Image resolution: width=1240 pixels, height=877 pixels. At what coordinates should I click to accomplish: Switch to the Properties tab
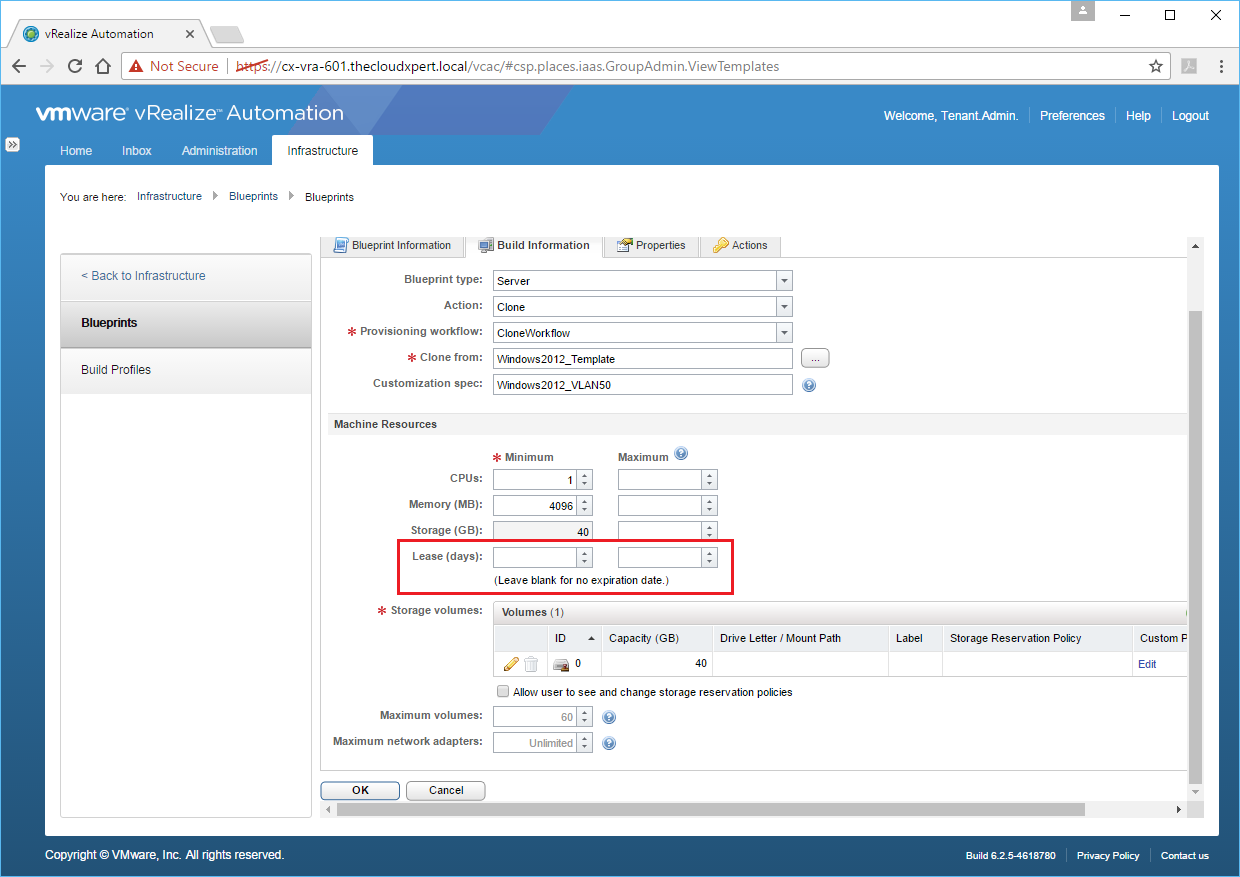coord(651,245)
